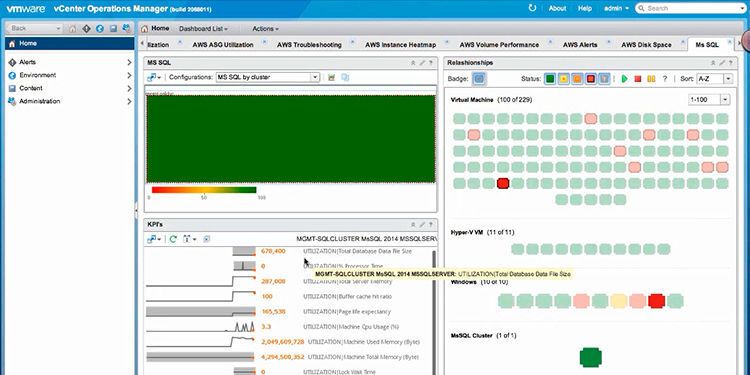Click the green play icon in Relashionships toolbar
The height and width of the screenshot is (375, 750).
tap(624, 79)
